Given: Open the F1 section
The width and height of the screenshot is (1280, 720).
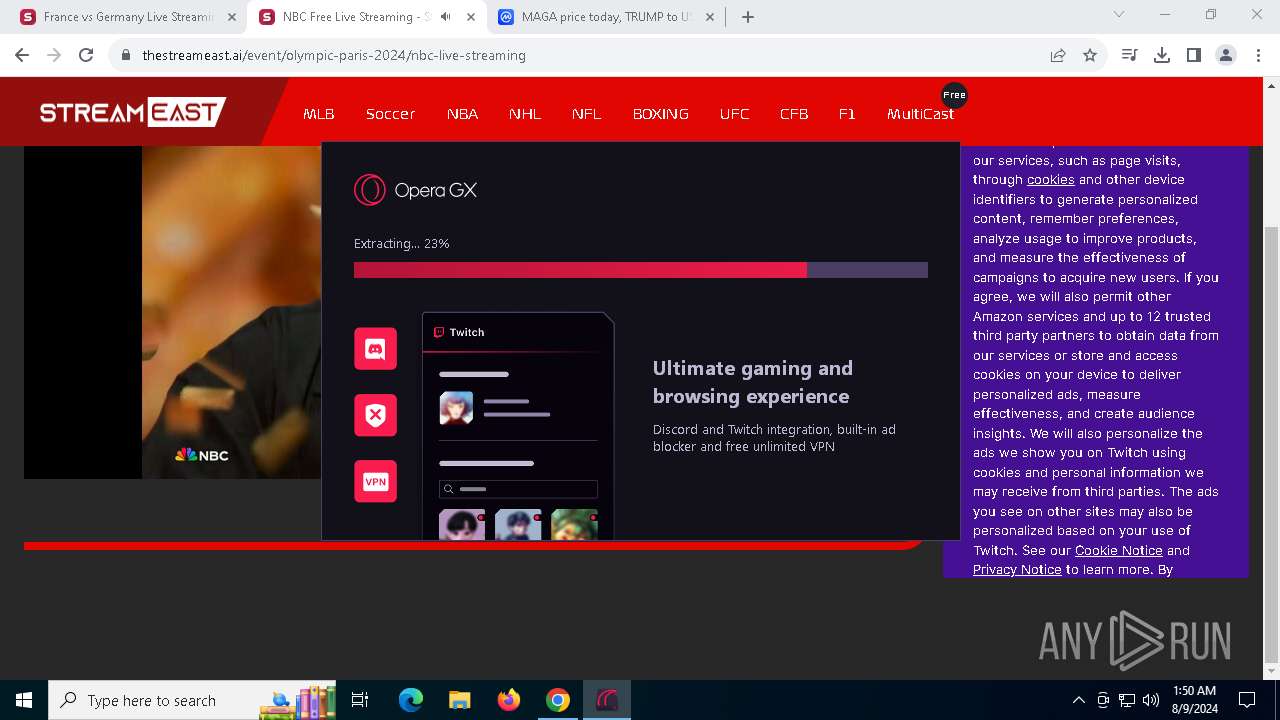Looking at the screenshot, I should pos(847,114).
